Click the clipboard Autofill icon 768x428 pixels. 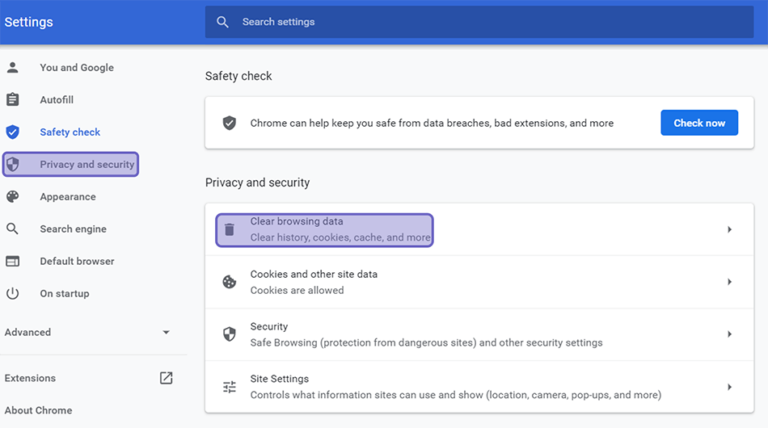pos(13,99)
